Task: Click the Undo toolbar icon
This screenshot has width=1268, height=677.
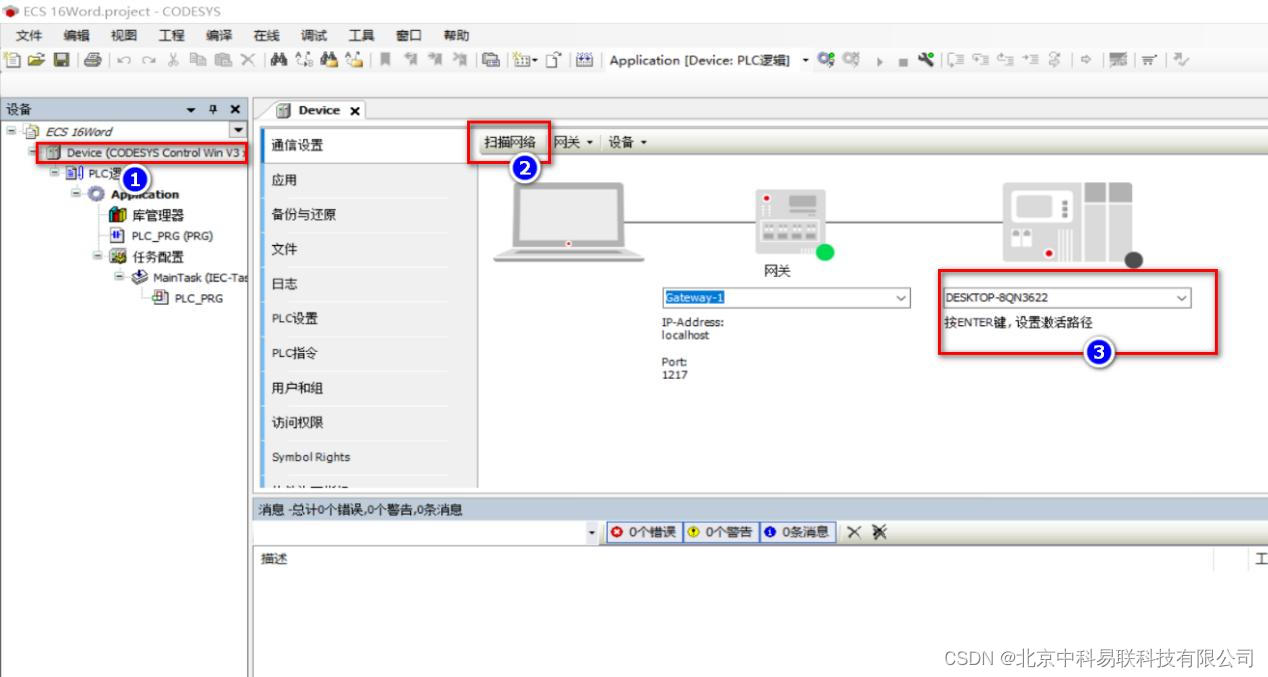Action: (124, 60)
